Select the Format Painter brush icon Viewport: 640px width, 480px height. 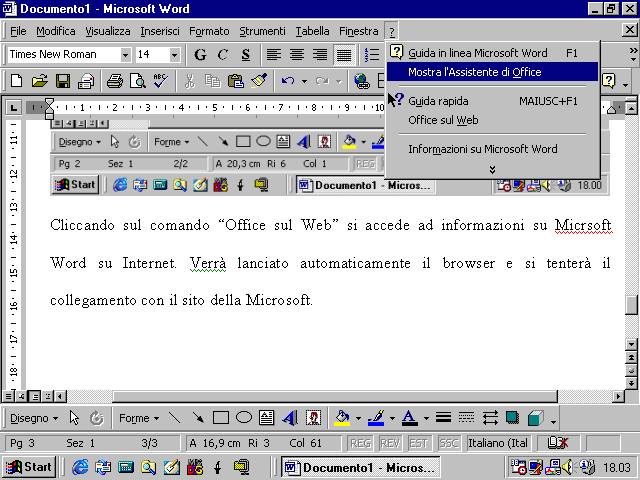pos(259,80)
